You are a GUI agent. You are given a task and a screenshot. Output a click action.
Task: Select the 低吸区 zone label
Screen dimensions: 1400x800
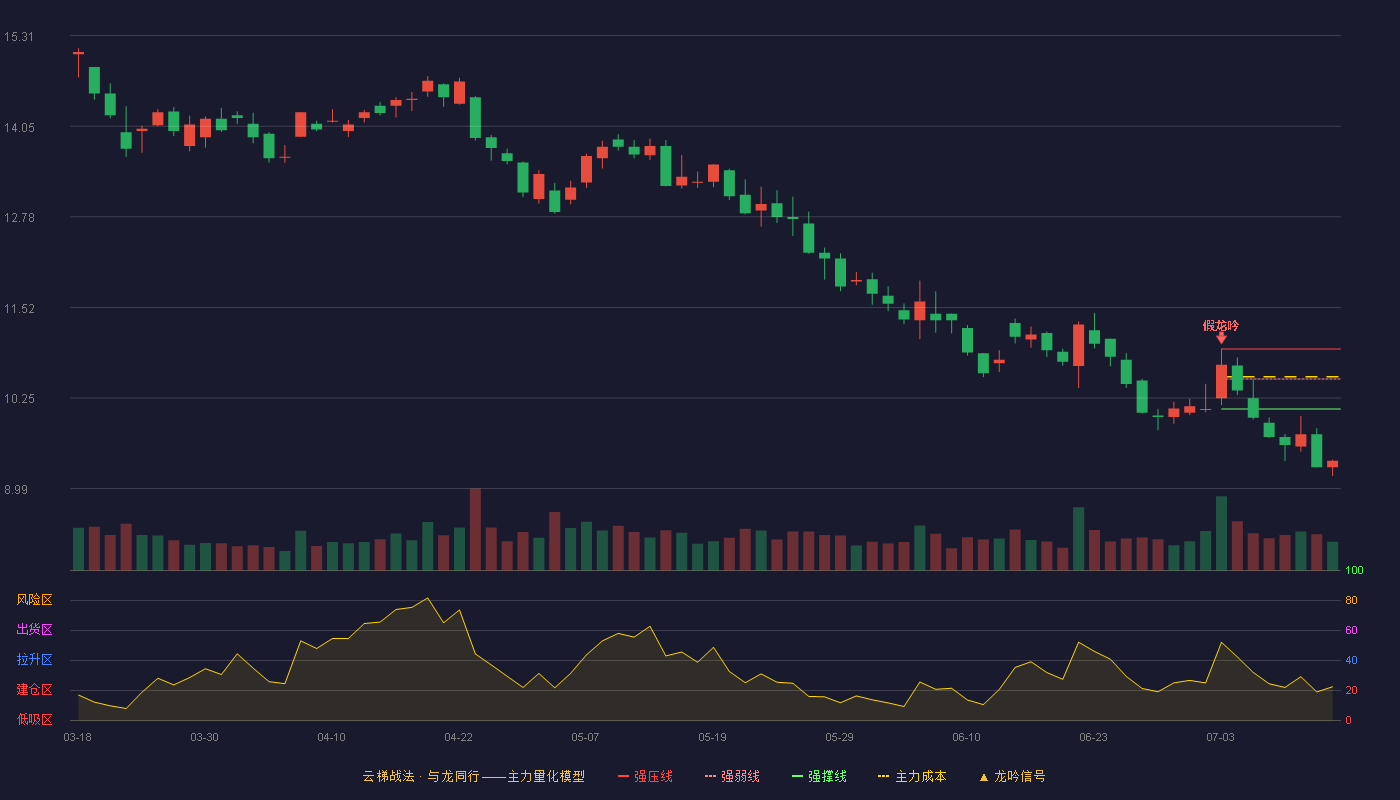34,719
